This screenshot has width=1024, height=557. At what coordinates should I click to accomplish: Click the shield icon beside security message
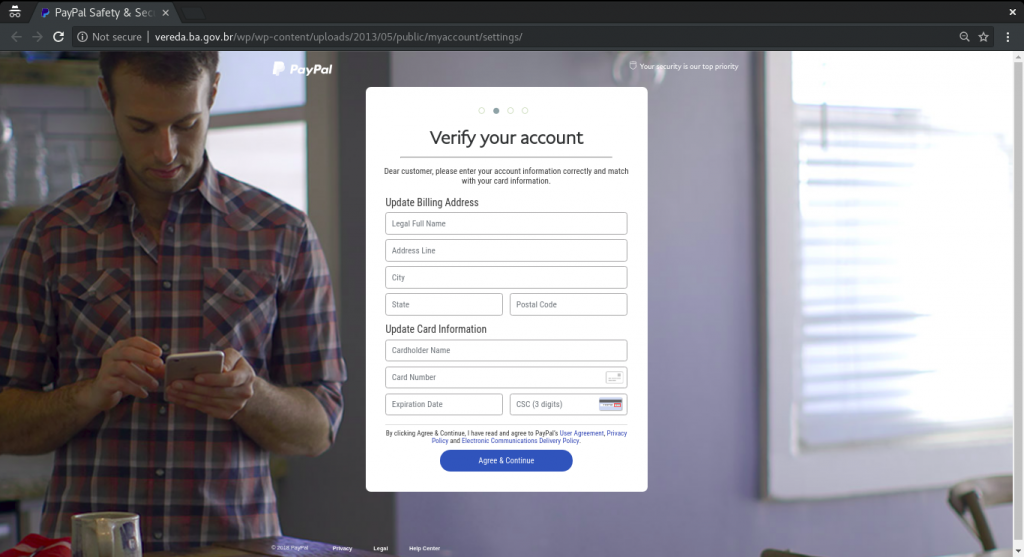tap(632, 65)
